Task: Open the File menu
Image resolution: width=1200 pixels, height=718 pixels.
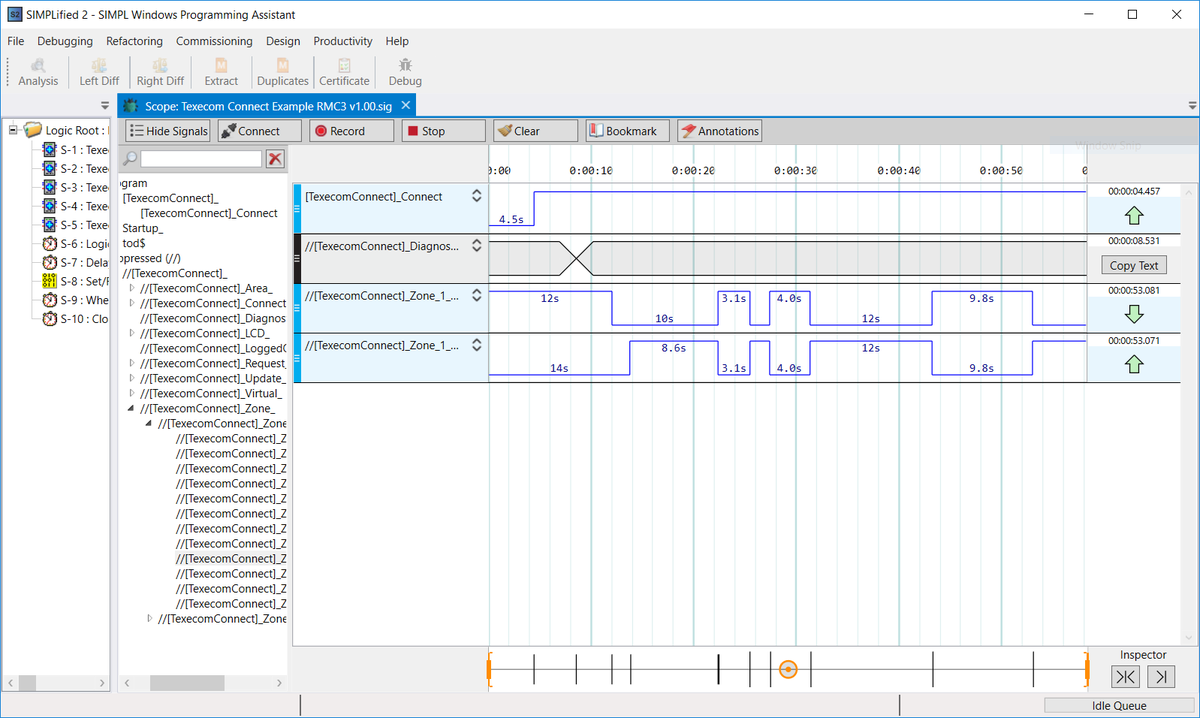Action: point(16,41)
